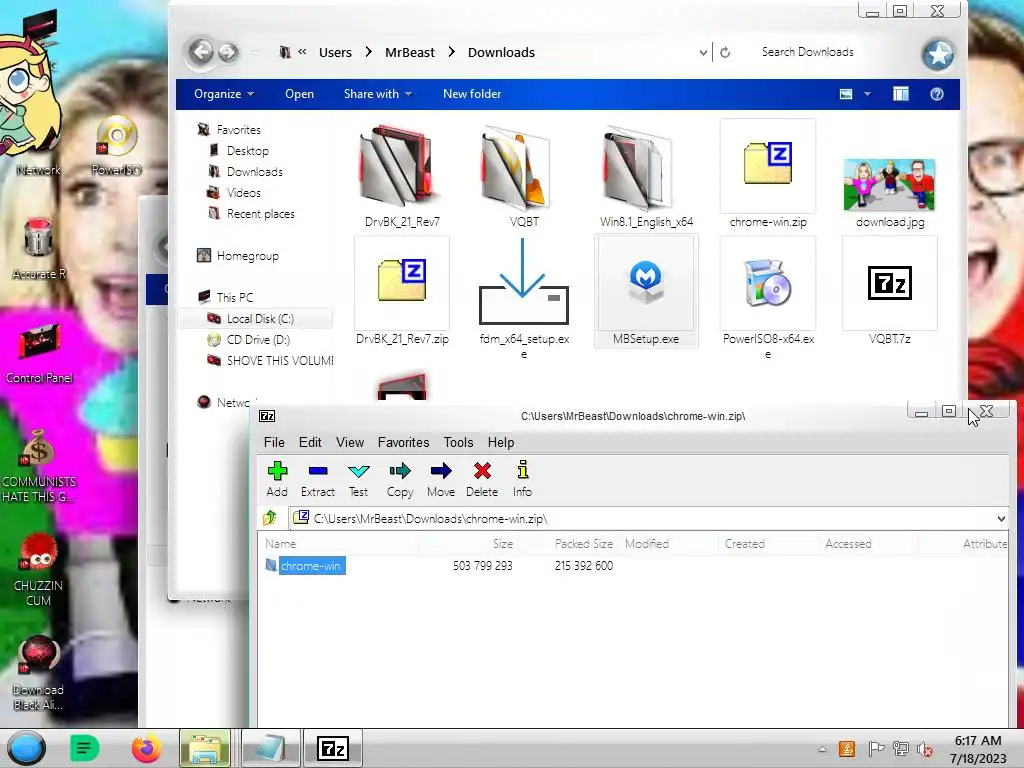
Task: Select the VQBT.7z archive
Action: point(889,291)
